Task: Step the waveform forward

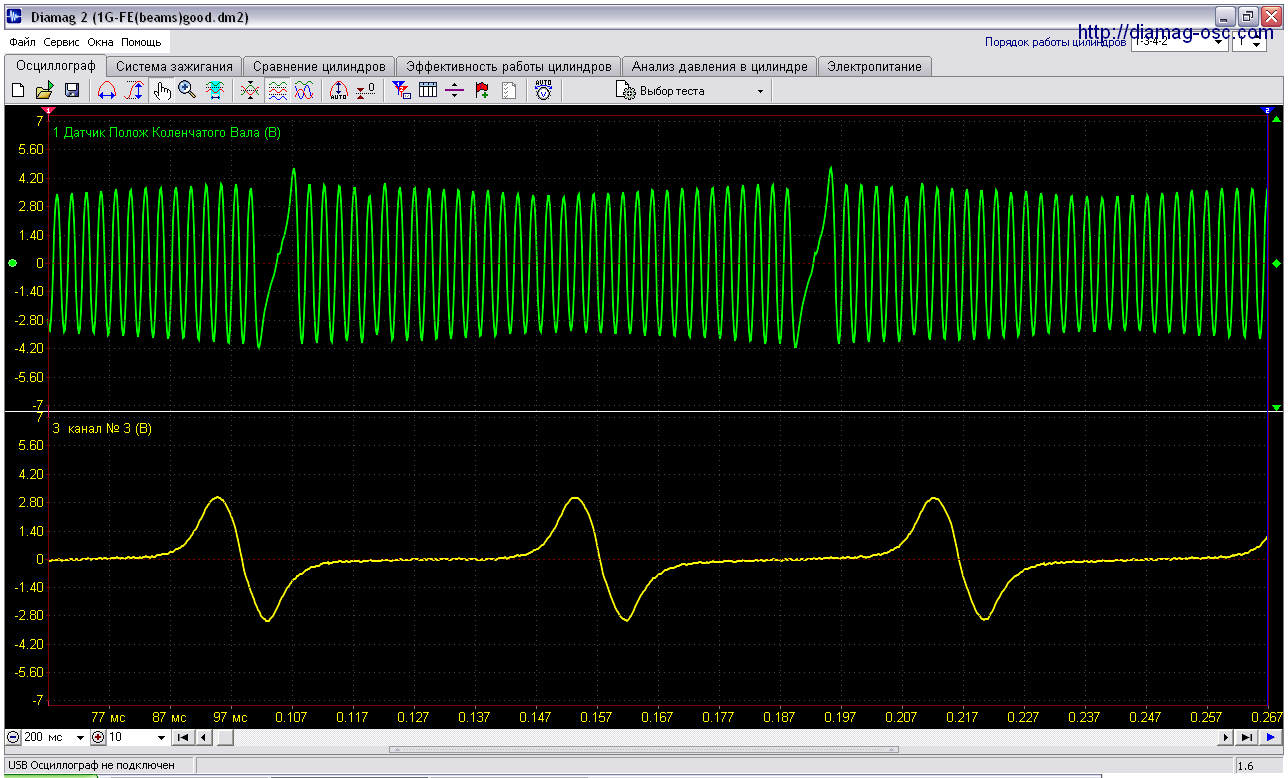Action: point(1227,737)
